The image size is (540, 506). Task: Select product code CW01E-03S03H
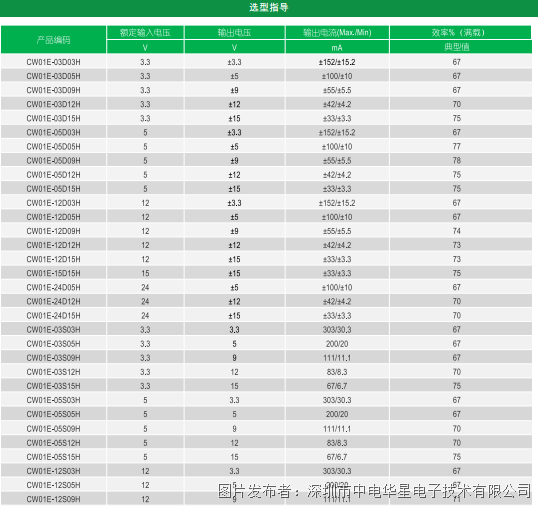53,330
